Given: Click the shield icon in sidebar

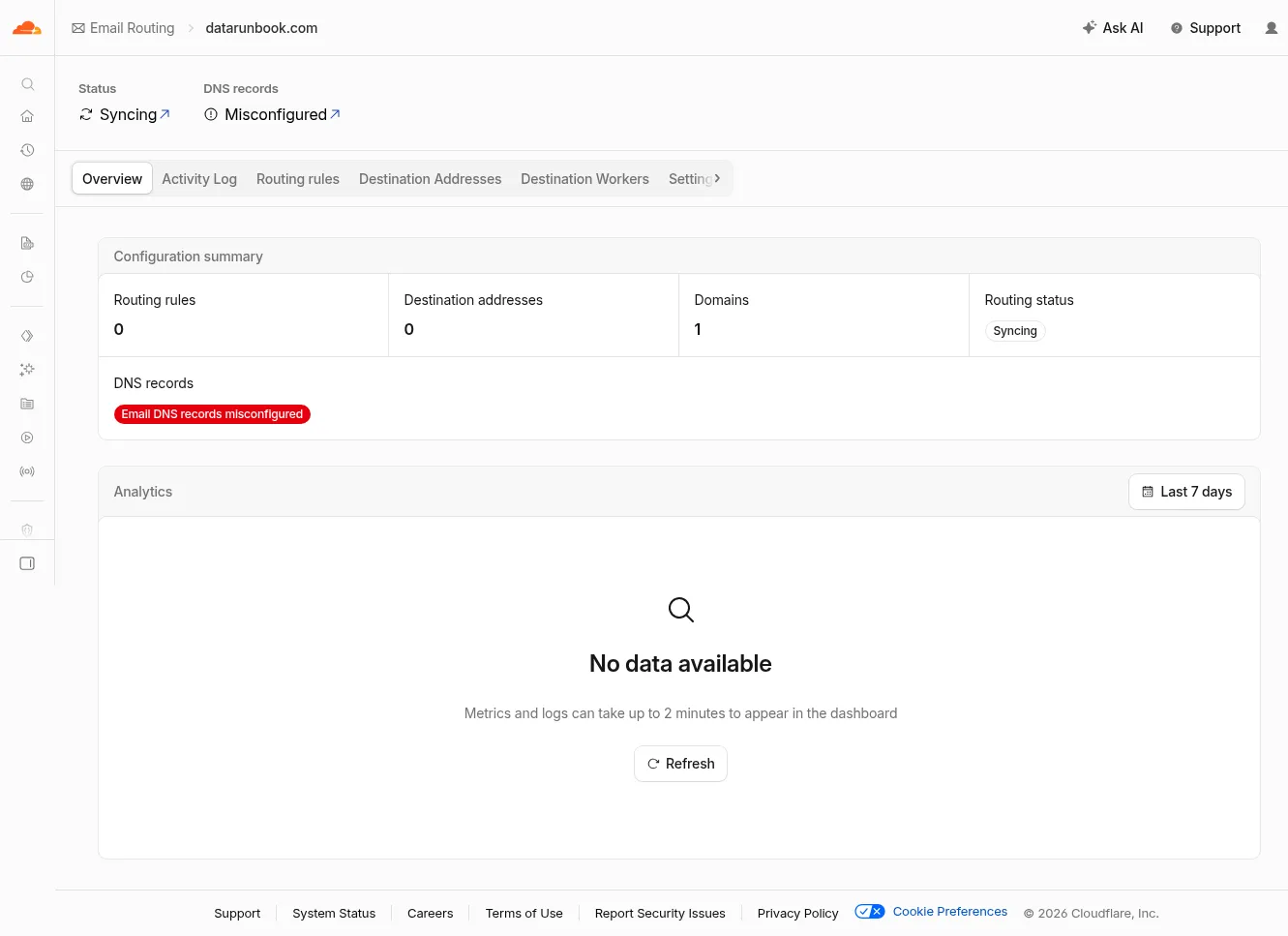Looking at the screenshot, I should click(27, 529).
